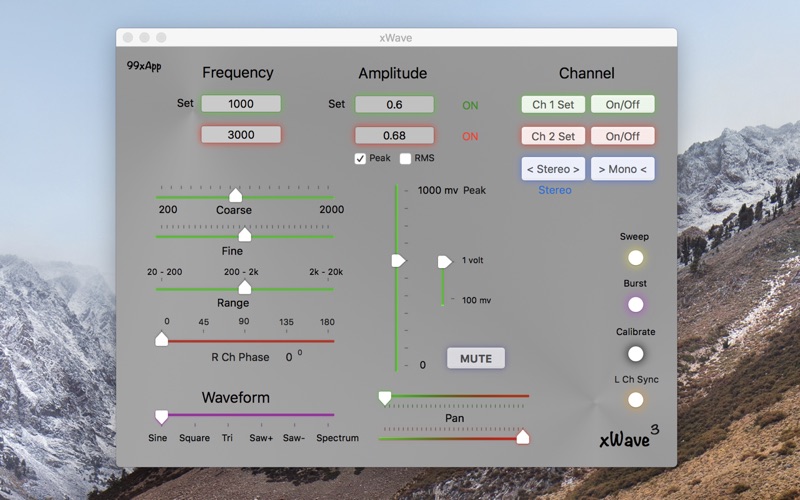This screenshot has width=800, height=500.
Task: Check the RMS checkbox
Action: point(405,159)
